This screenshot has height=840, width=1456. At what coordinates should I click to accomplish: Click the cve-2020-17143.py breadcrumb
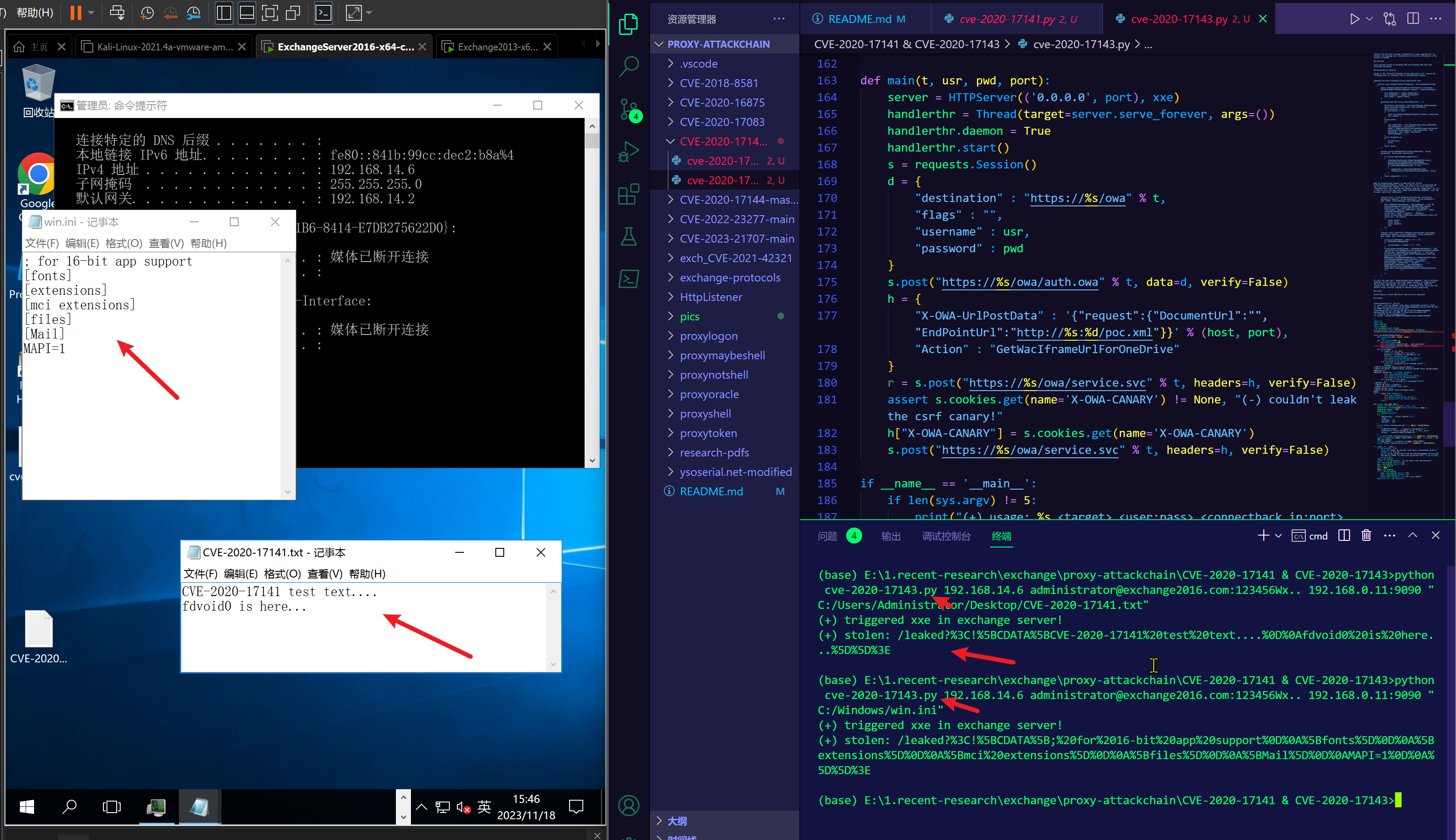point(1080,45)
